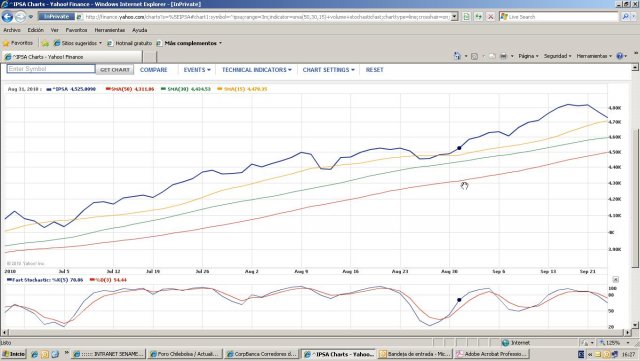Refresh the page with the refresh icon
The width and height of the screenshot is (640, 361).
pos(478,17)
